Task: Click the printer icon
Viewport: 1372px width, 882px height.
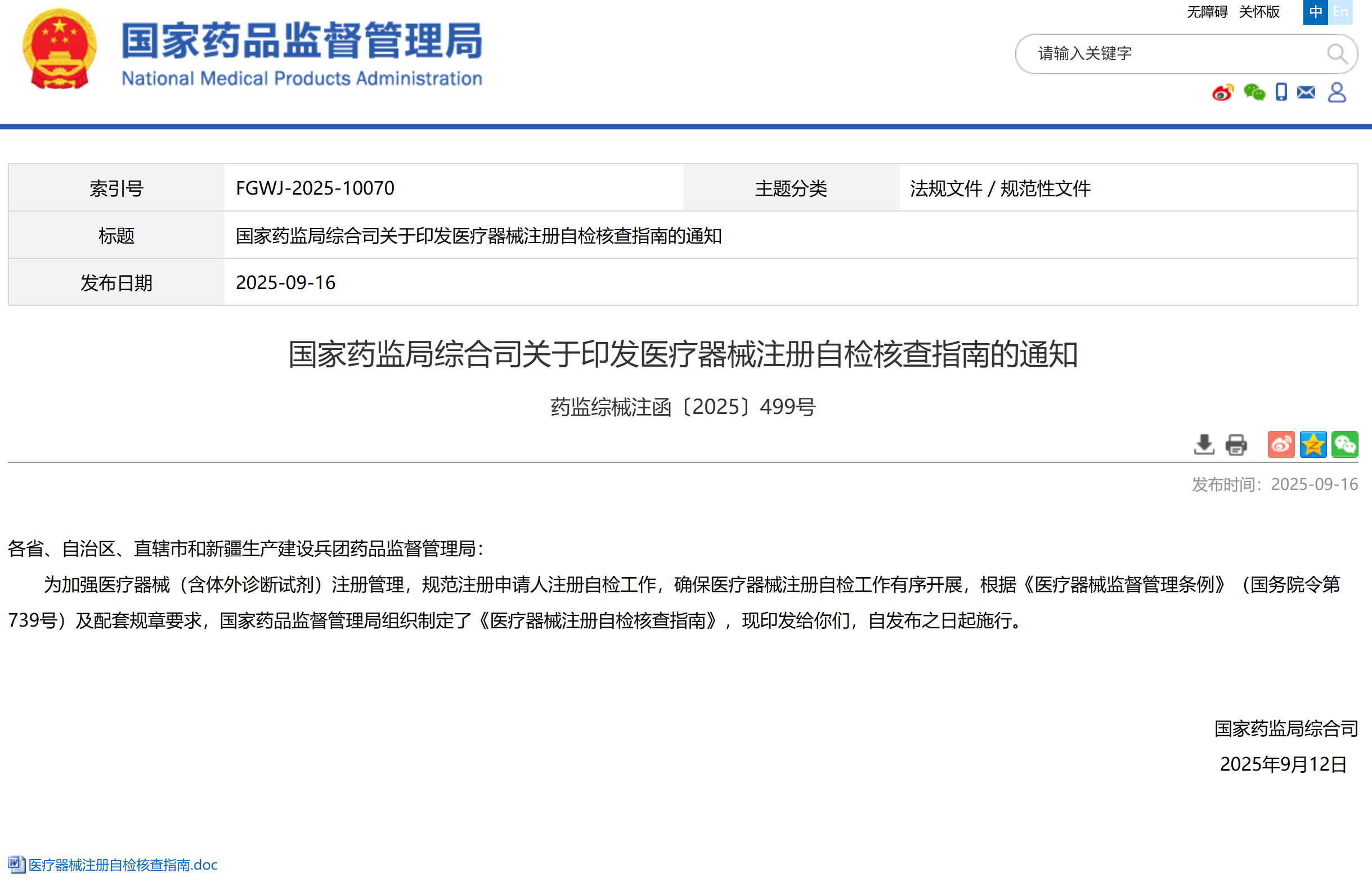Action: 1236,444
